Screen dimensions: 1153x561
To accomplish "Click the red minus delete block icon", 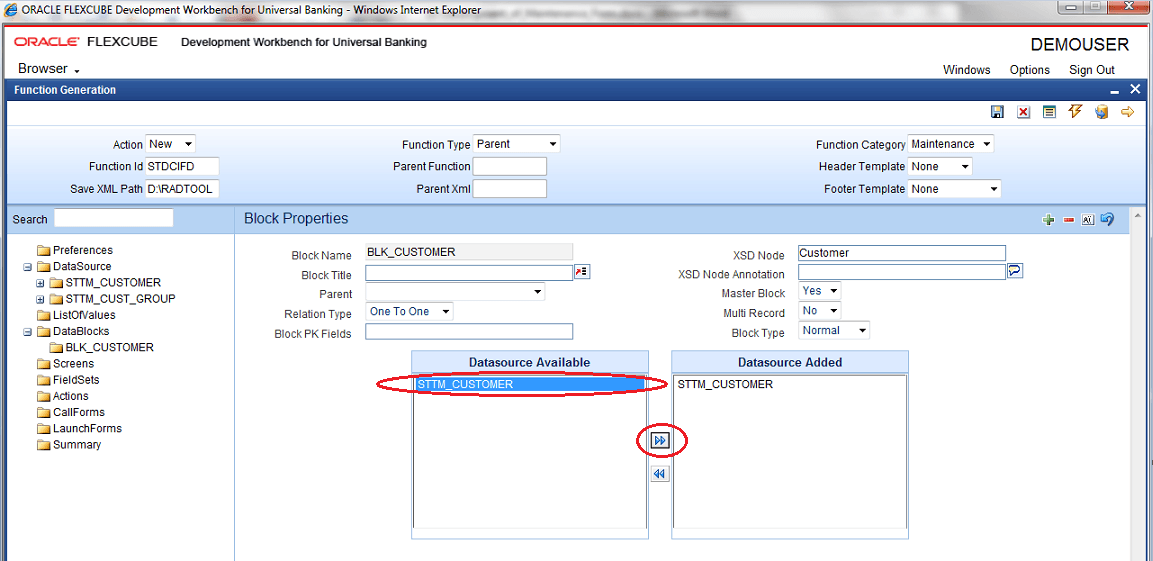I will point(1068,219).
